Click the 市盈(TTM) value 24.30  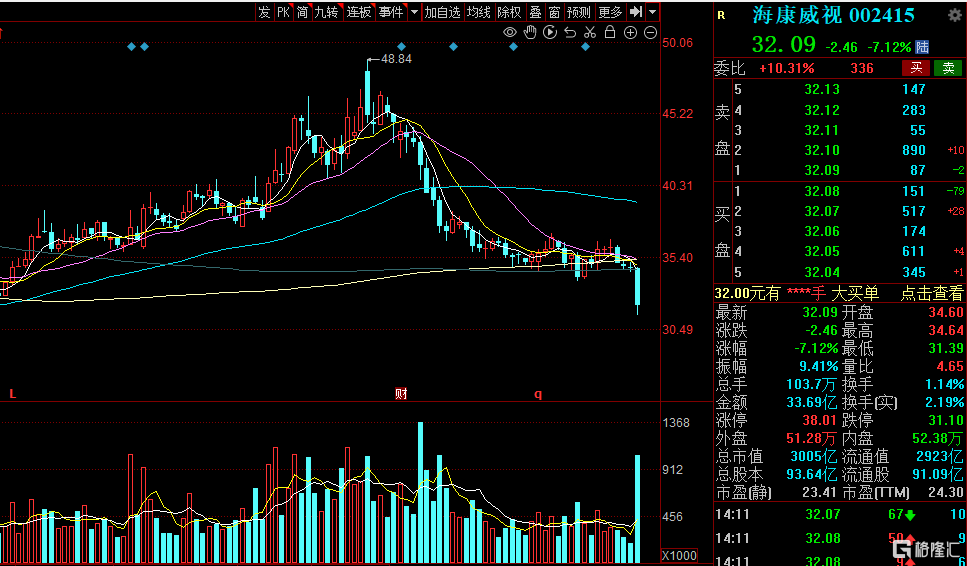click(945, 493)
